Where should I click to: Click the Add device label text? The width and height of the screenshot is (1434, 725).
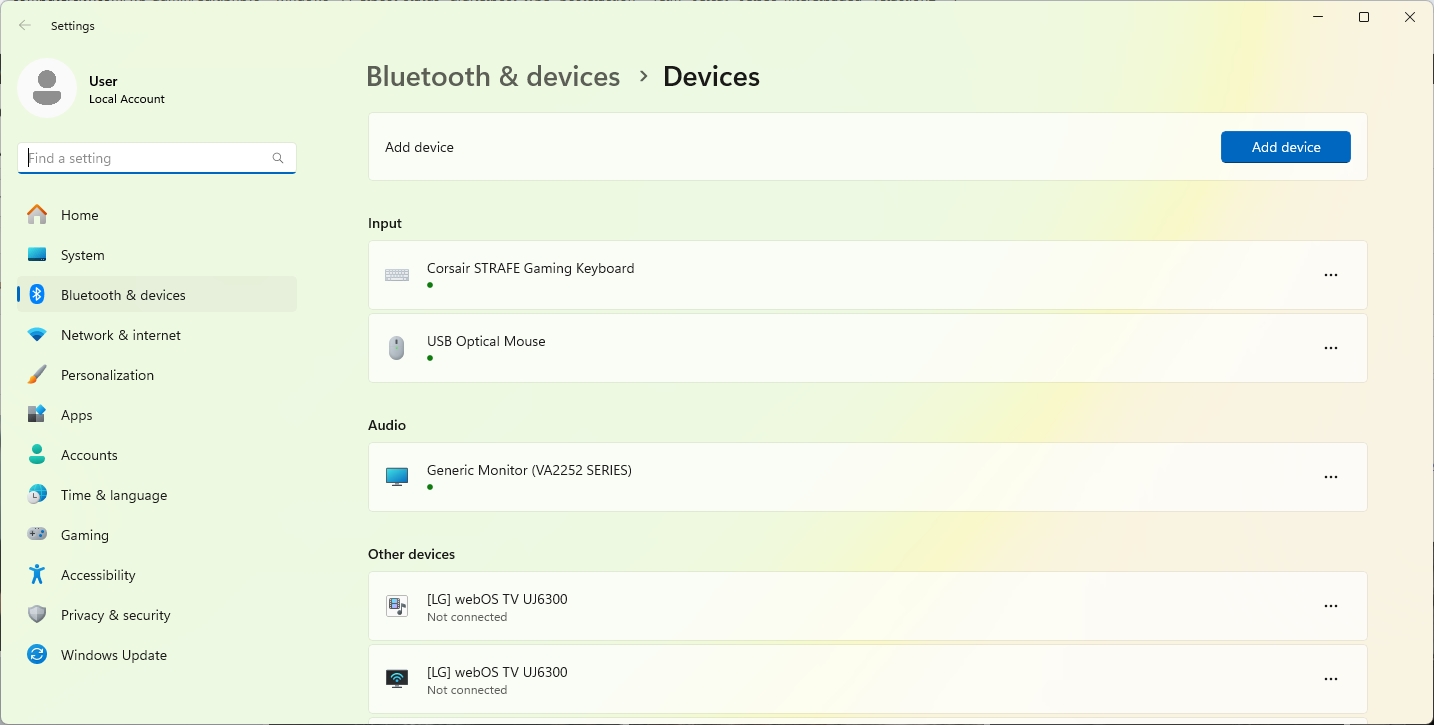[419, 147]
